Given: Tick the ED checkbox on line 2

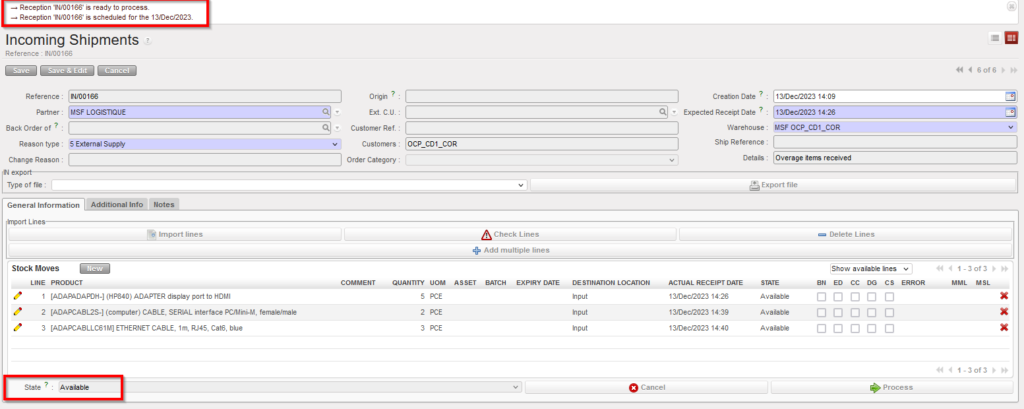Looking at the screenshot, I should (838, 312).
